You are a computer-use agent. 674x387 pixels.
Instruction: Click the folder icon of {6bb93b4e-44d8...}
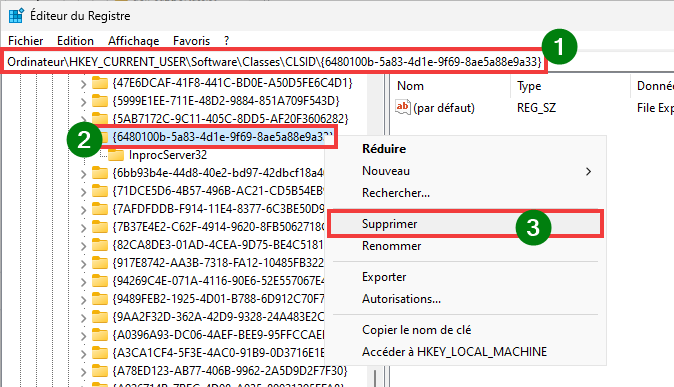click(x=100, y=172)
